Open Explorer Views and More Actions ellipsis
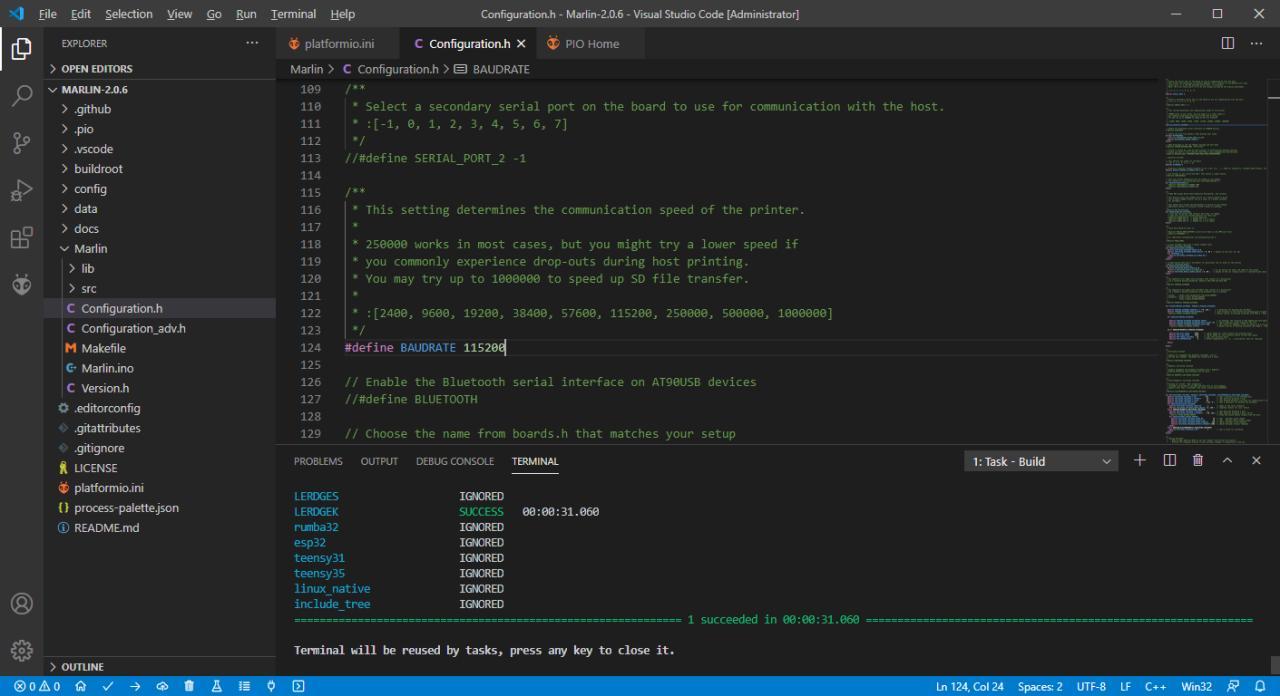Screen dimensions: 1280x696 click(x=251, y=43)
